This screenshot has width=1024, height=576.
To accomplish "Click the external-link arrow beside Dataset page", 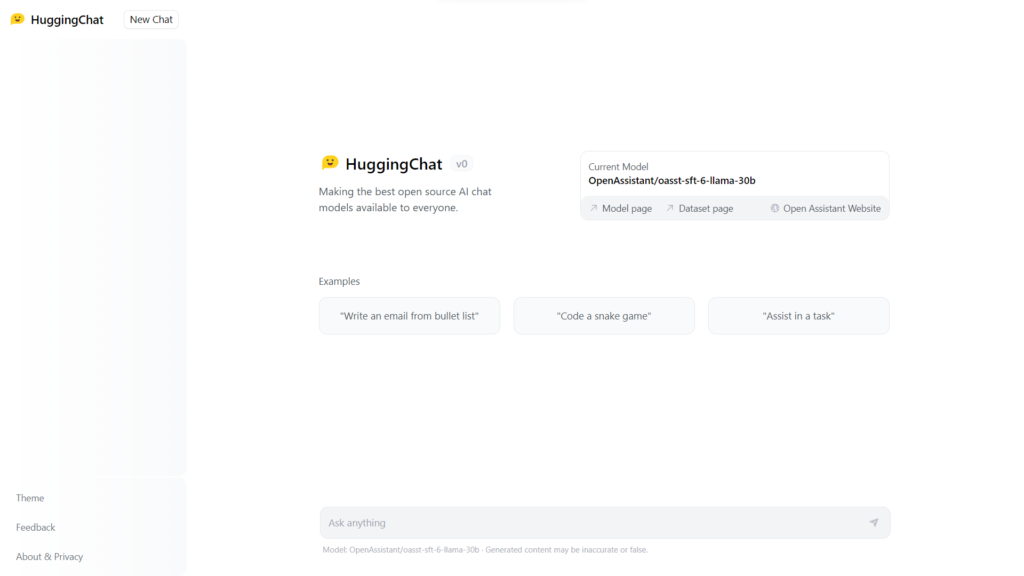I will point(670,208).
